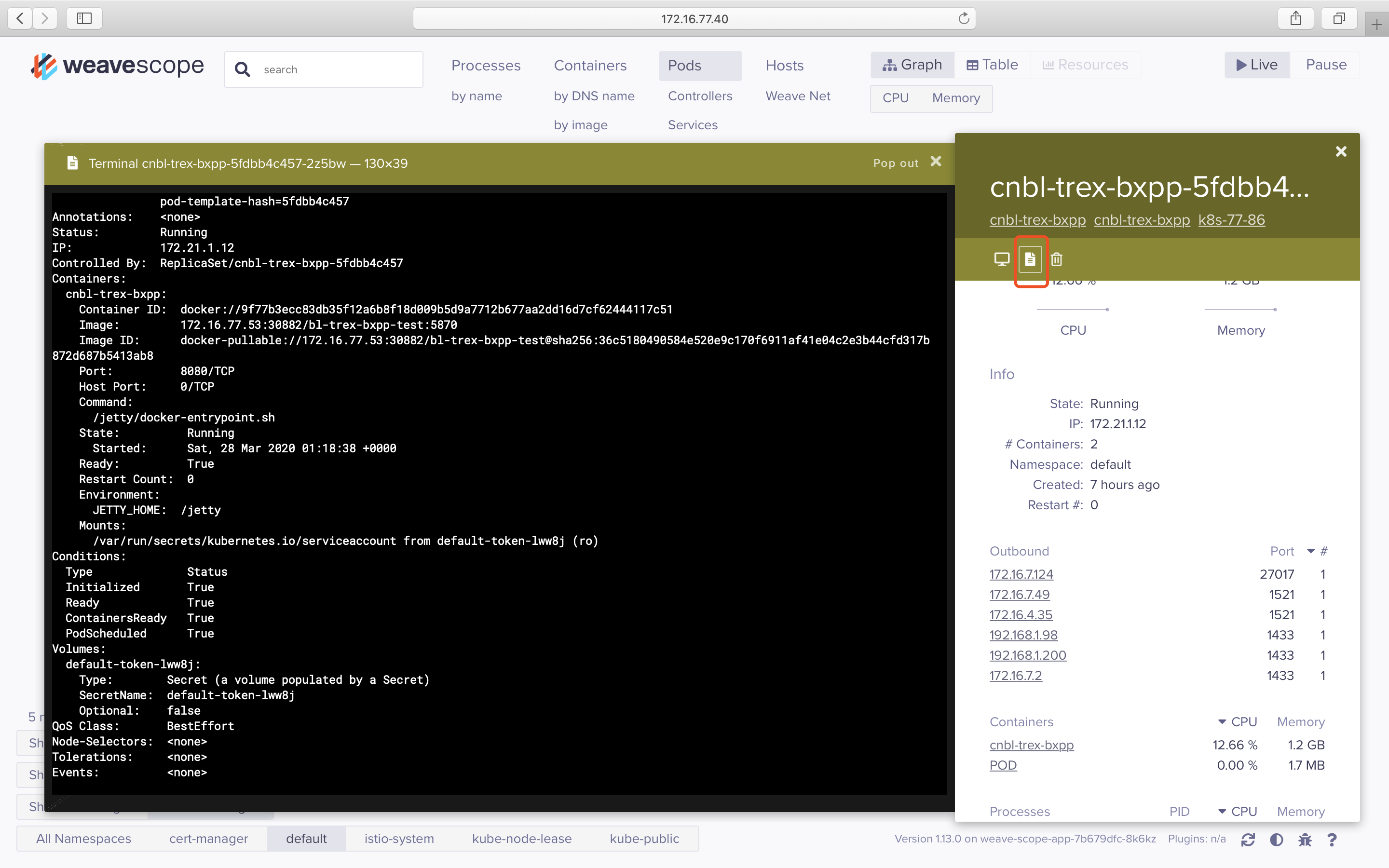The image size is (1389, 868).
Task: Open Containers by DNS name view
Action: pos(594,96)
